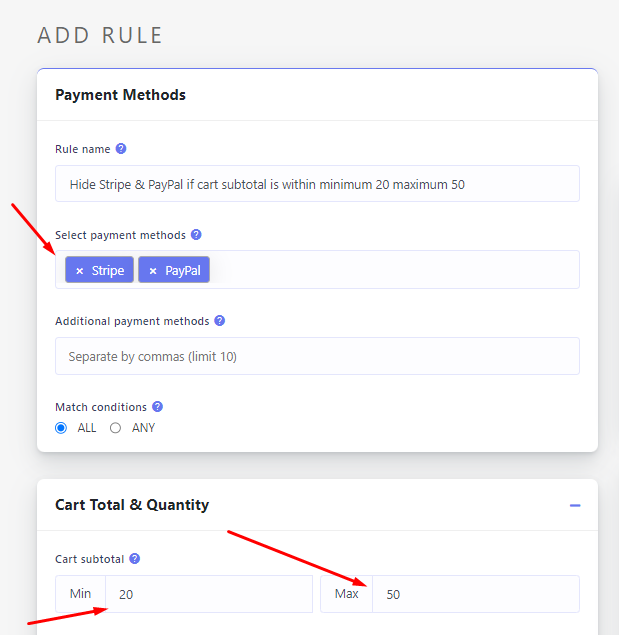This screenshot has height=635, width=619.
Task: Open help tooltip for Select payment methods
Action: [196, 235]
